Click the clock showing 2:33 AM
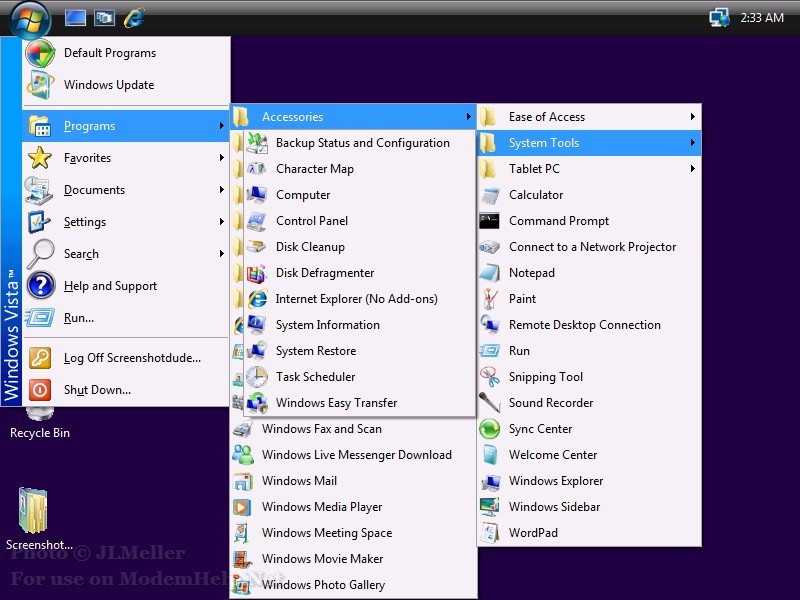Viewport: 800px width, 600px height. (762, 17)
